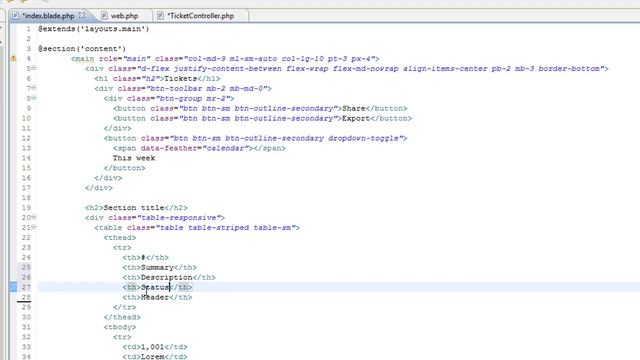Click the warning marker icon on line 4

[13, 59]
